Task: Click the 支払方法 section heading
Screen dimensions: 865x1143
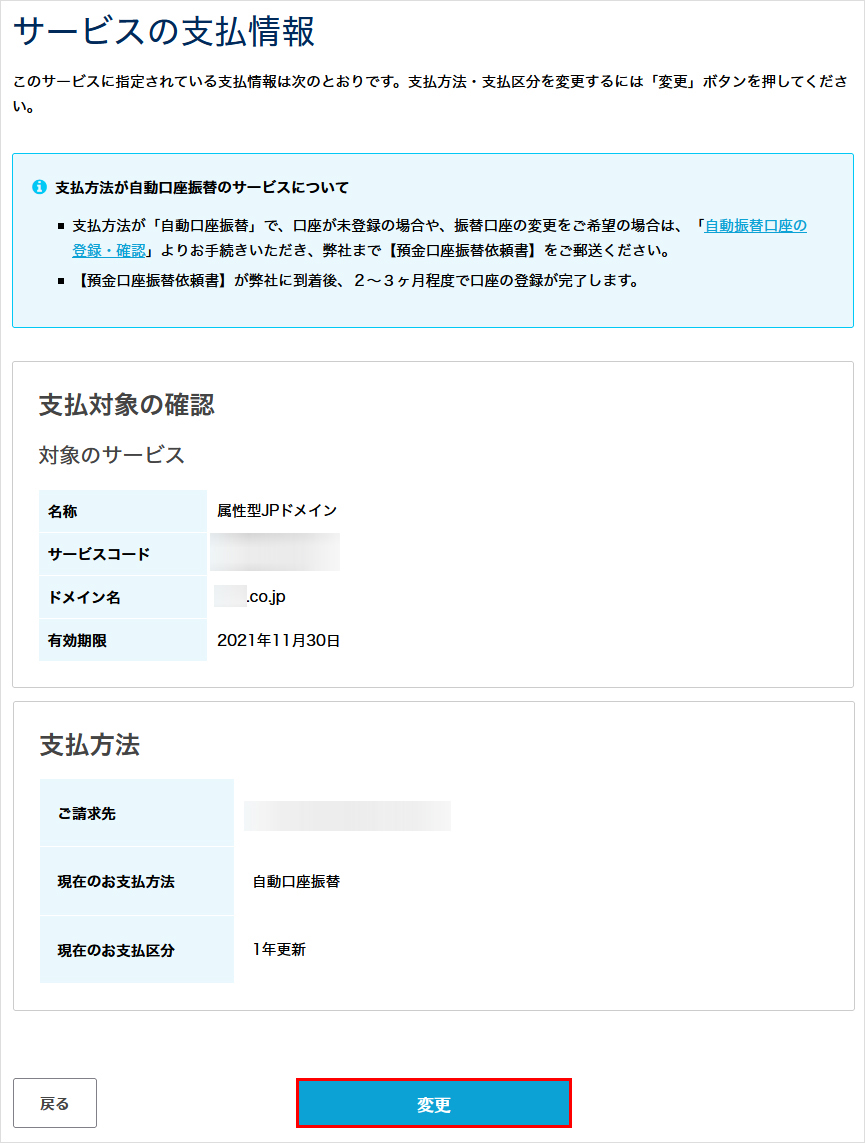Action: click(88, 744)
